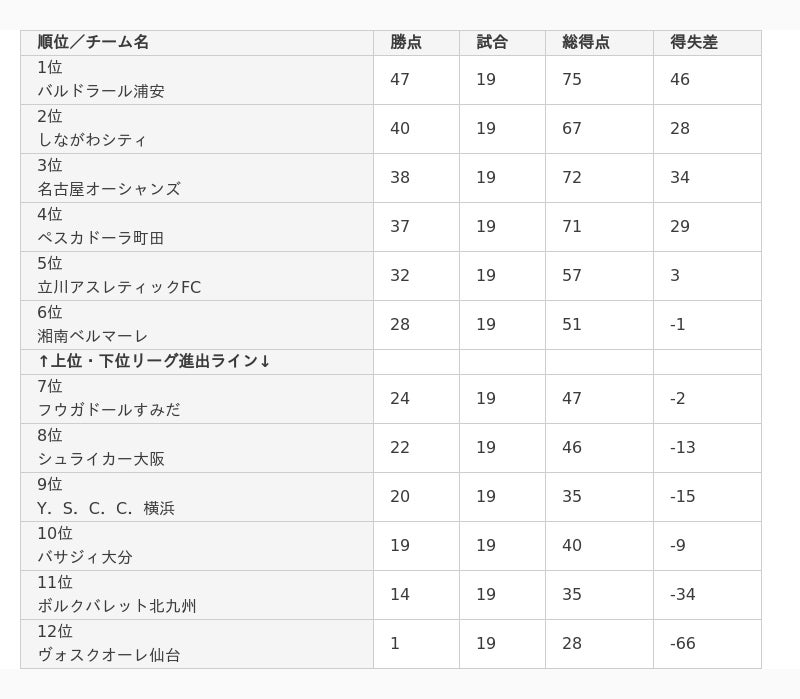Viewport: 800px width, 699px height.
Task: Click the 名古屋オーシャンズ team cell
Action: (x=197, y=178)
